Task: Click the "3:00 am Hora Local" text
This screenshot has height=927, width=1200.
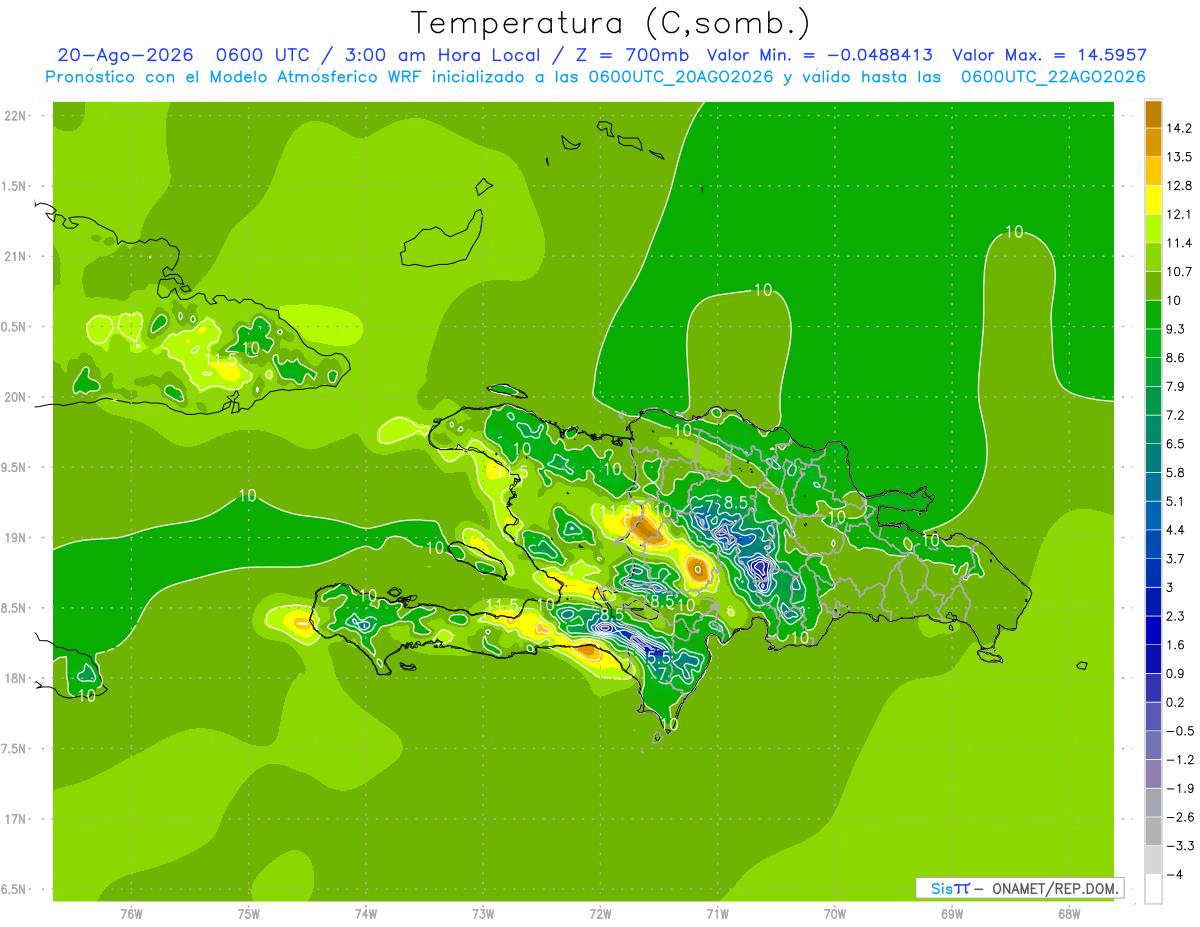Action: point(451,55)
